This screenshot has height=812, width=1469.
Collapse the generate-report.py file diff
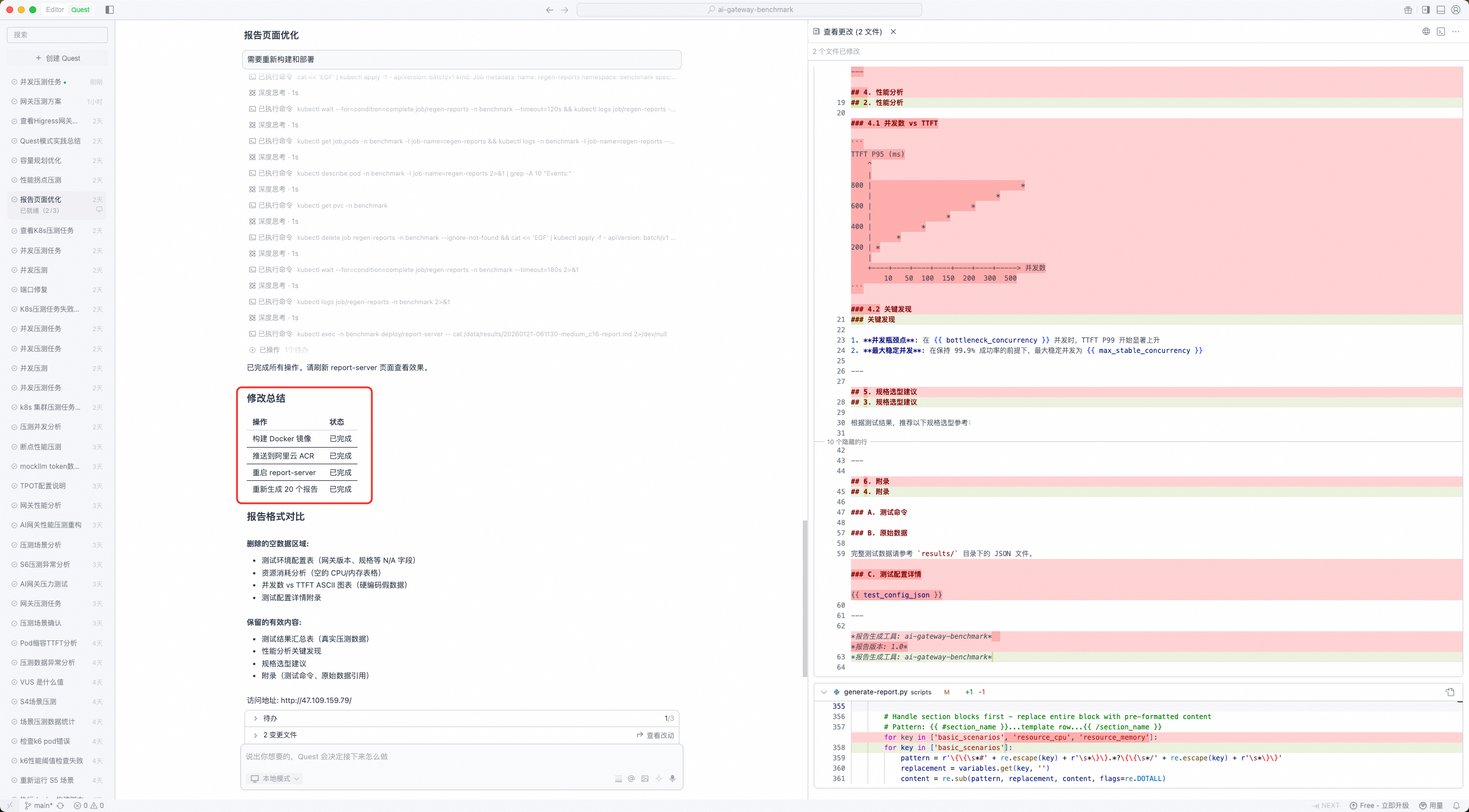point(824,692)
